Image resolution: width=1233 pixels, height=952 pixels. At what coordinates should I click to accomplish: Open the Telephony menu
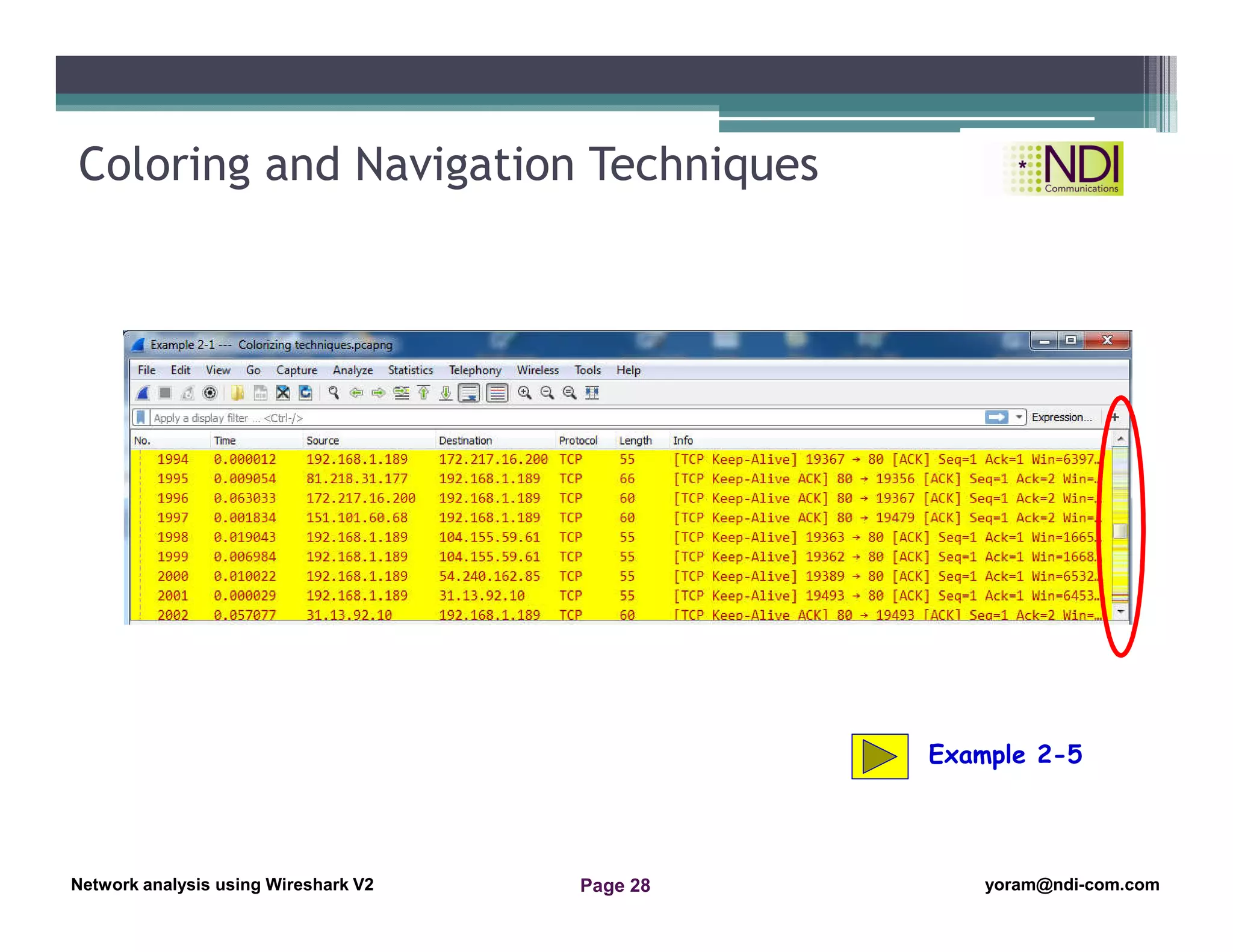[x=475, y=370]
